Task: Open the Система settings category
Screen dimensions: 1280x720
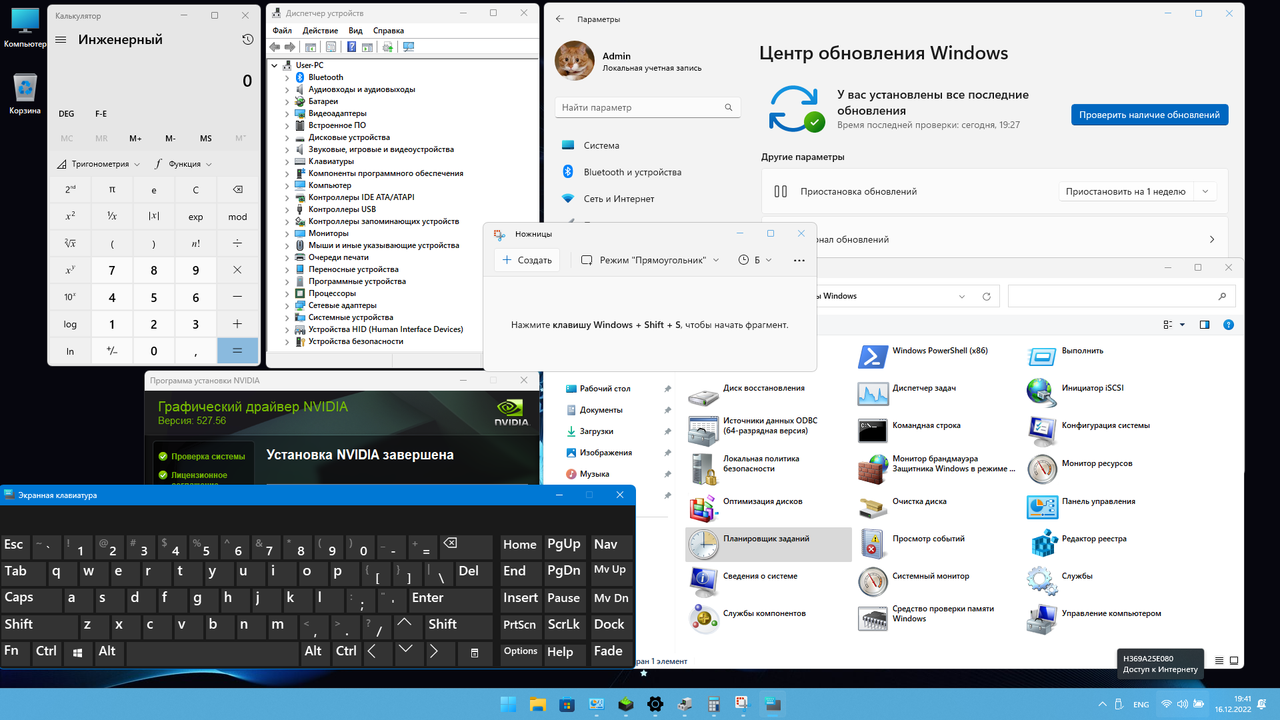Action: 601,145
